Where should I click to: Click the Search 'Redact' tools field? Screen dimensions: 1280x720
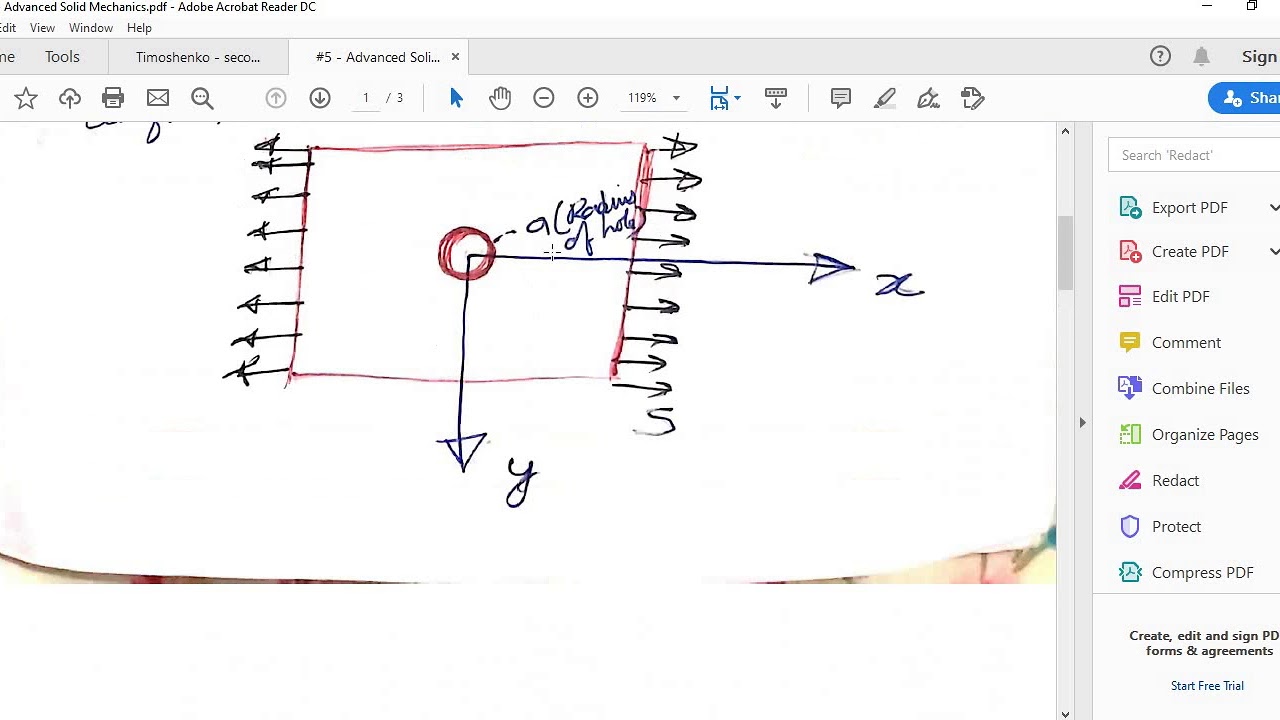click(1194, 155)
